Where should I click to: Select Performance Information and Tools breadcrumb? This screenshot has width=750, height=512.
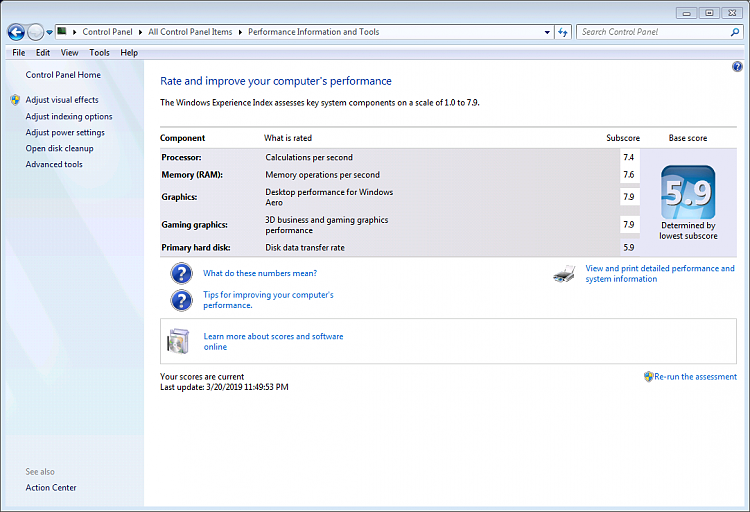point(313,32)
